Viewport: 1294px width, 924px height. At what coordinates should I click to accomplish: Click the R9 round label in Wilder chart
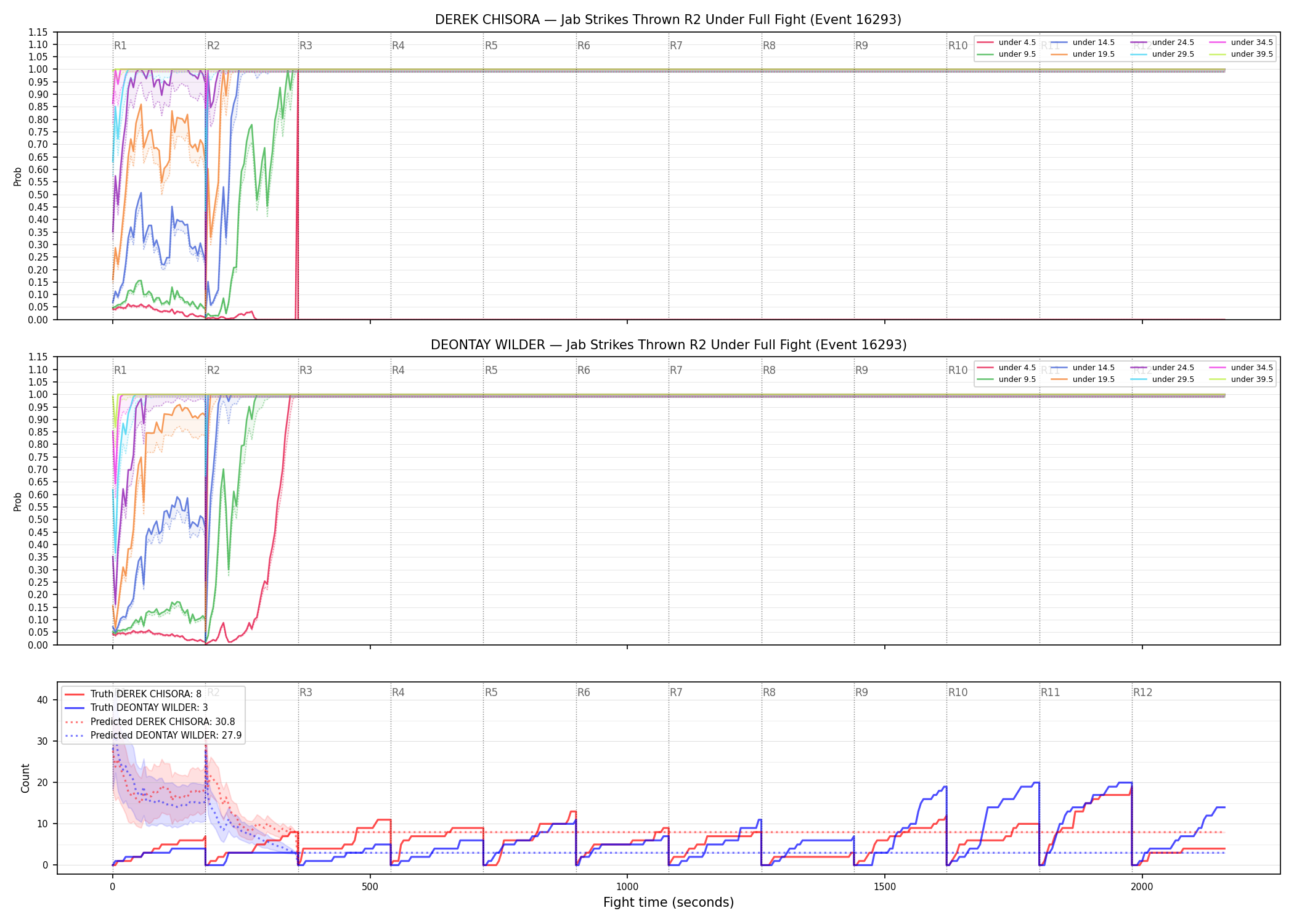click(861, 370)
